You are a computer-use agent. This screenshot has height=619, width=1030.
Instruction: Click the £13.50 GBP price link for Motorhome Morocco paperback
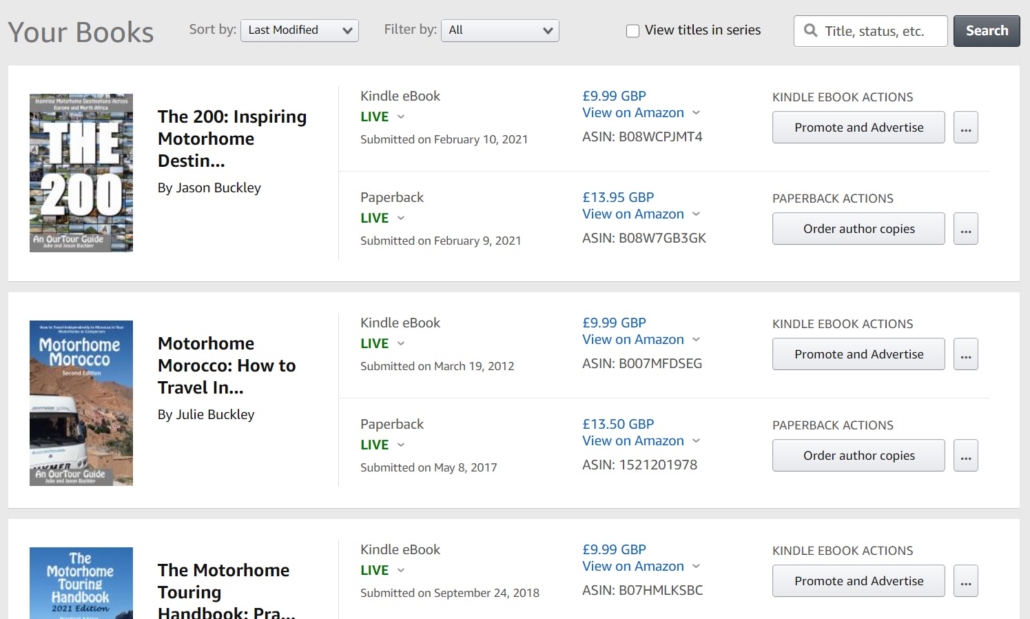(618, 423)
